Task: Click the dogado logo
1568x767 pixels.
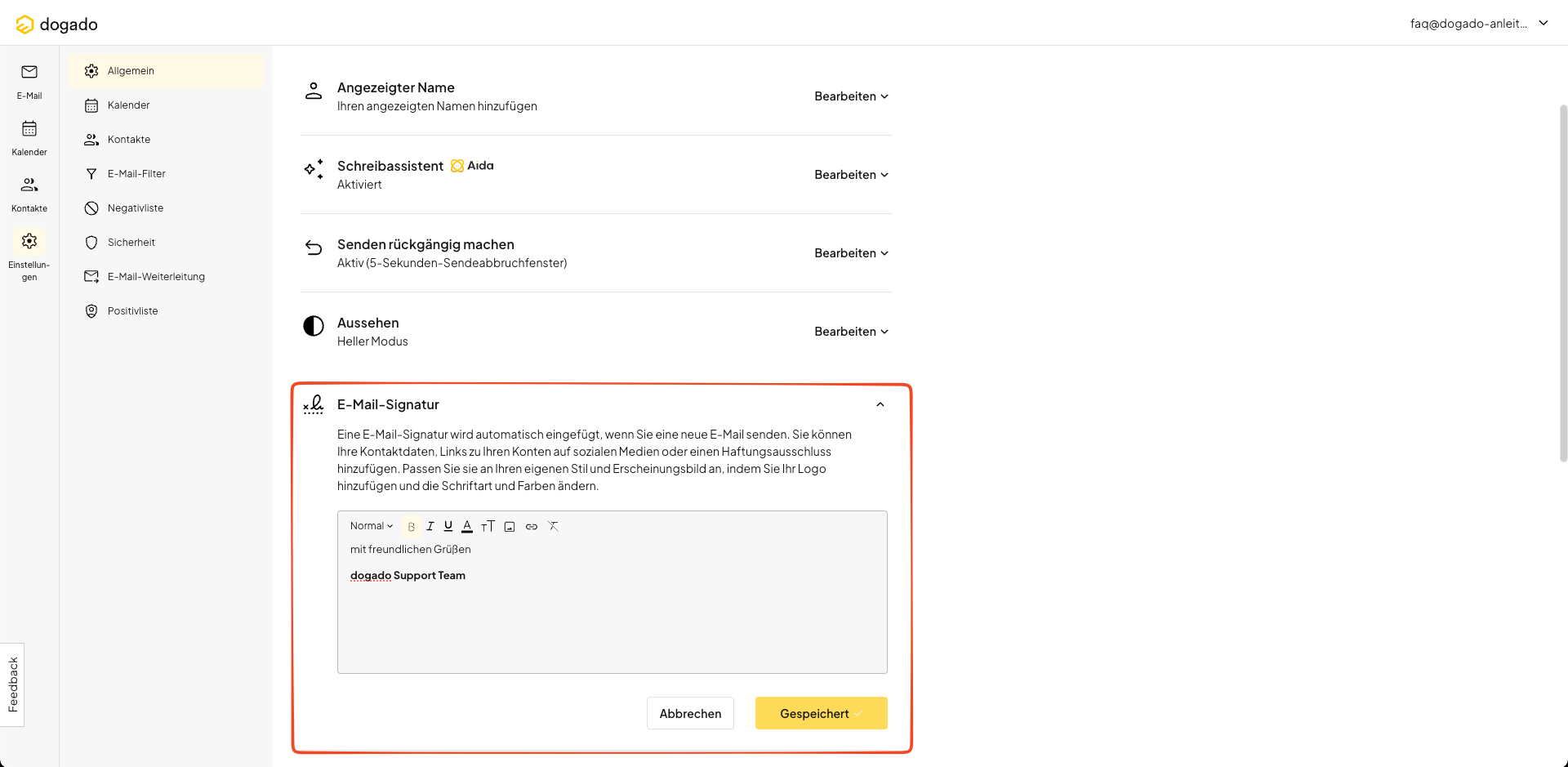Action: 56,25
